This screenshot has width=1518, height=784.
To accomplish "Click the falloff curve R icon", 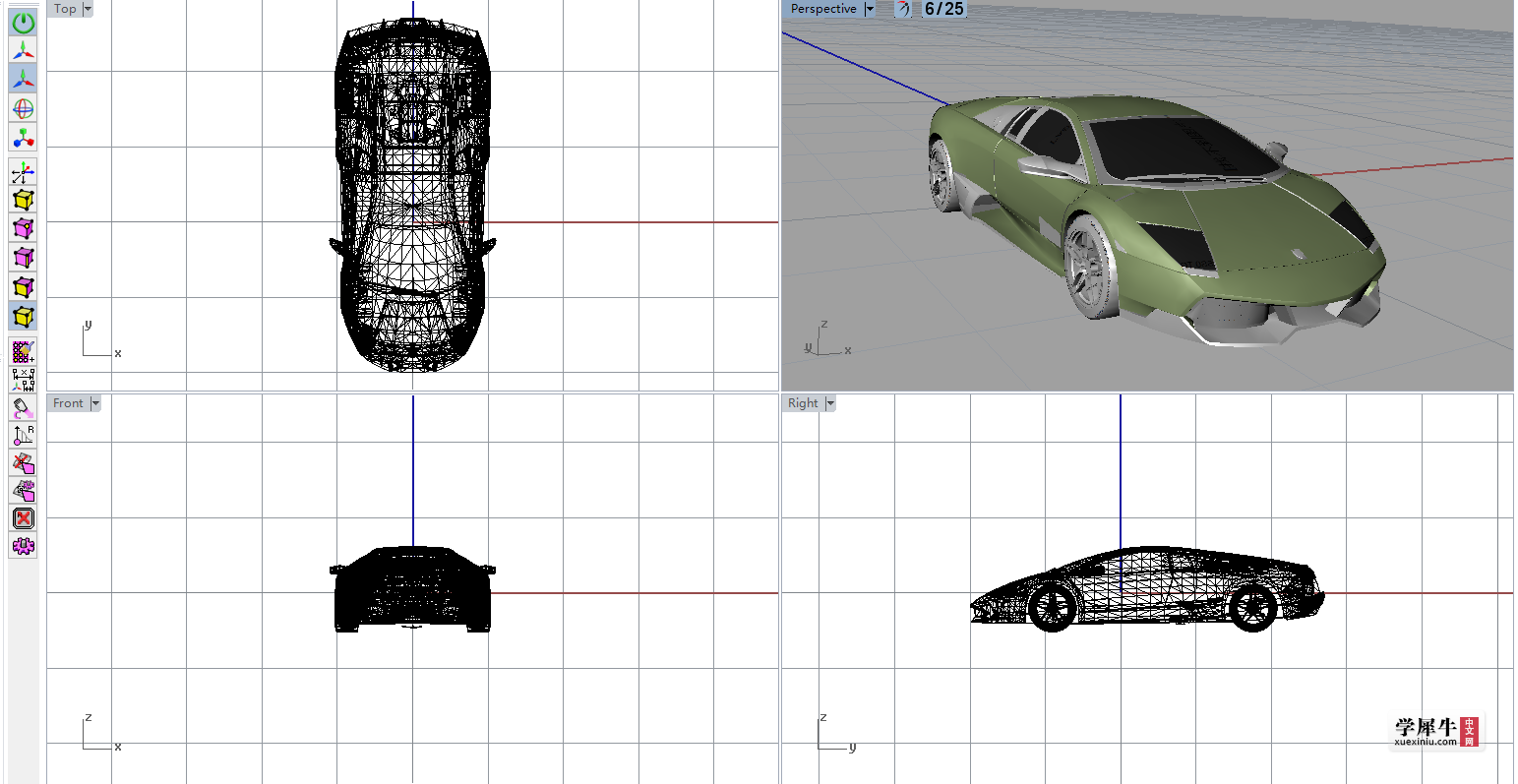I will 24,435.
